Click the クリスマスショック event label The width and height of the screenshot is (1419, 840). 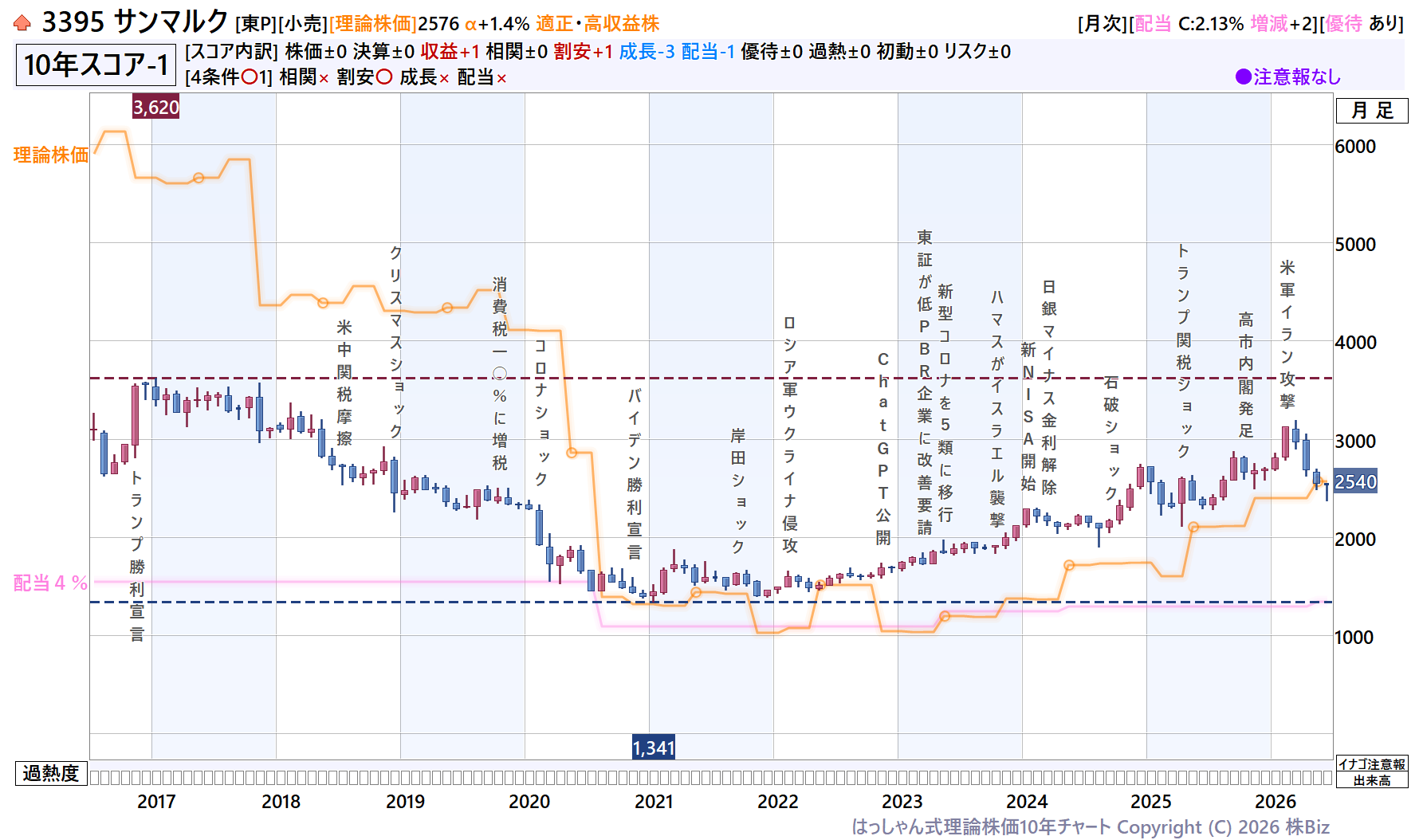395,342
